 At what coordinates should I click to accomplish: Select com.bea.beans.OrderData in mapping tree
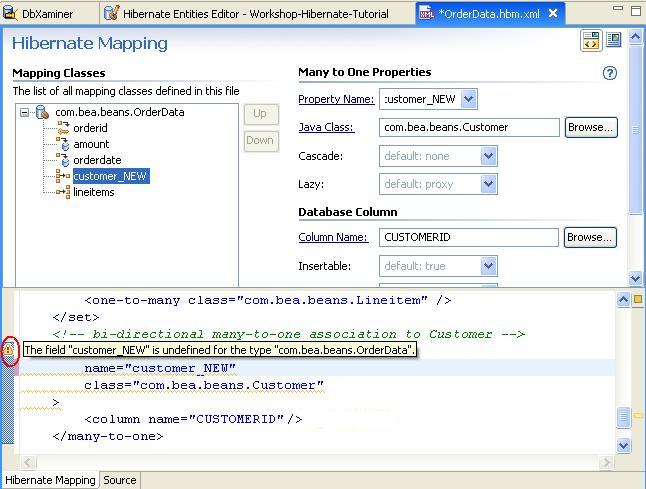[119, 112]
